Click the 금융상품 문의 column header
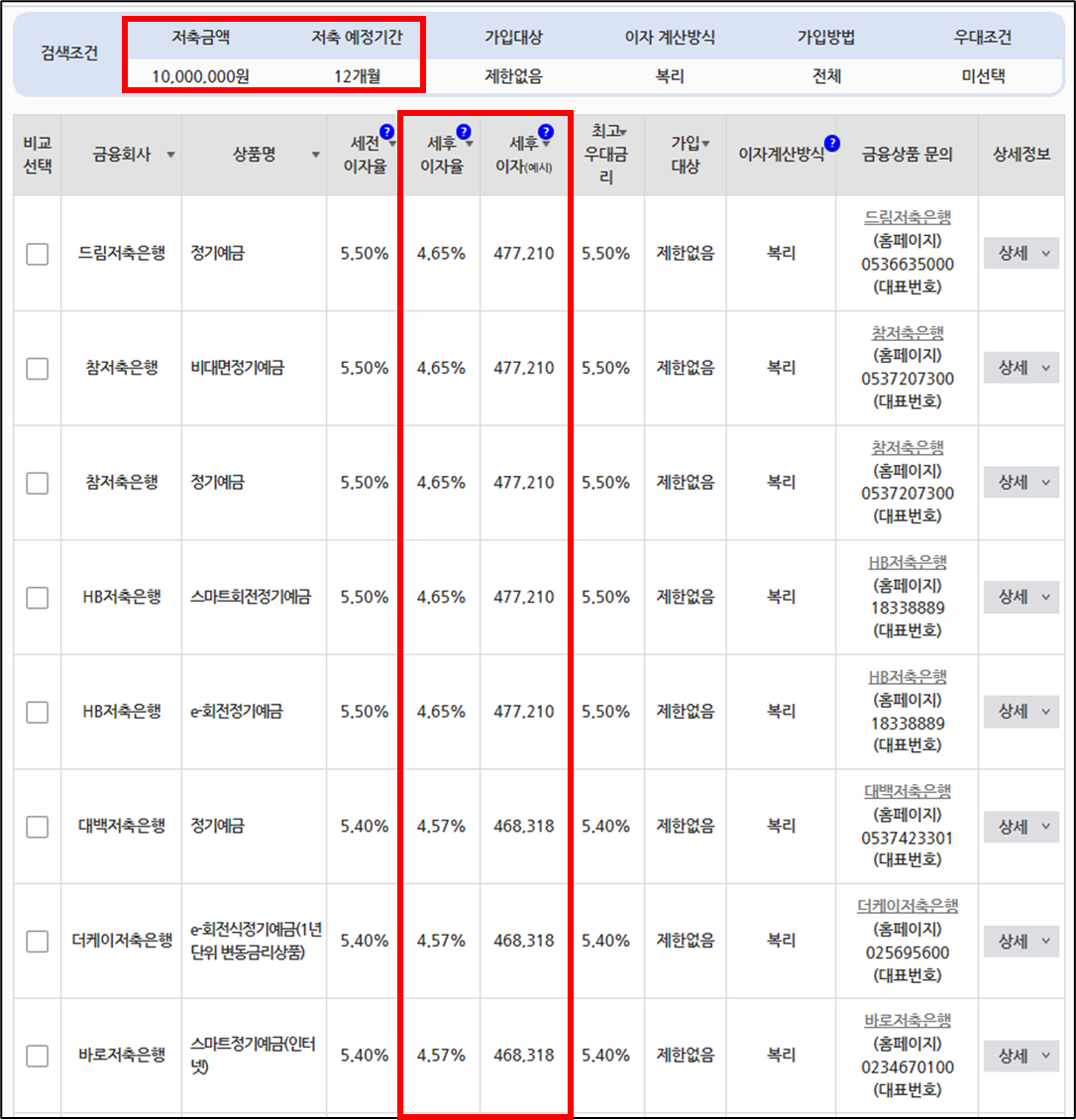The image size is (1076, 1120). 908,155
